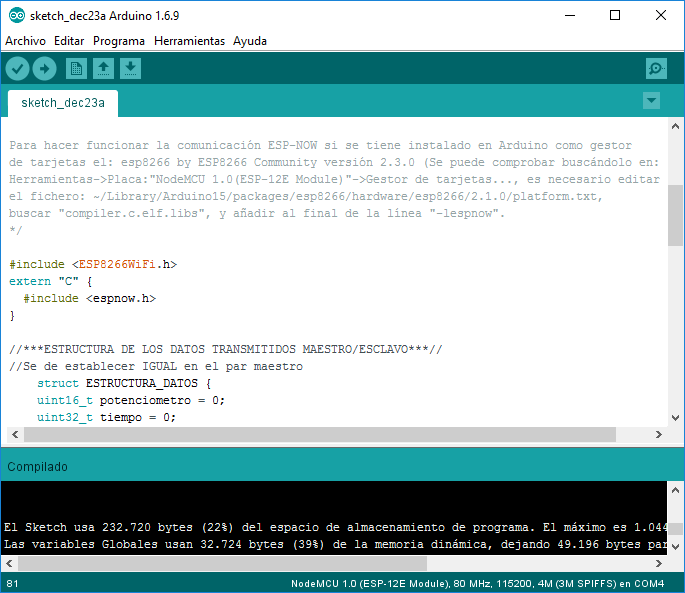Screen dimensions: 685x593
Task: Open the Programa menu
Action: (119, 41)
